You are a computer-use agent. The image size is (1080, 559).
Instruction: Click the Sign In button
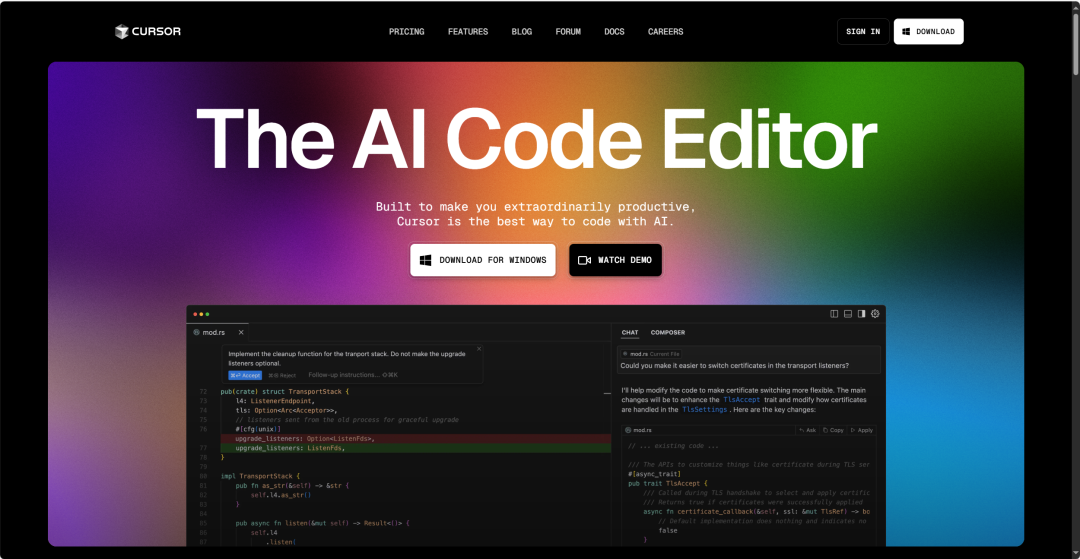click(x=863, y=32)
